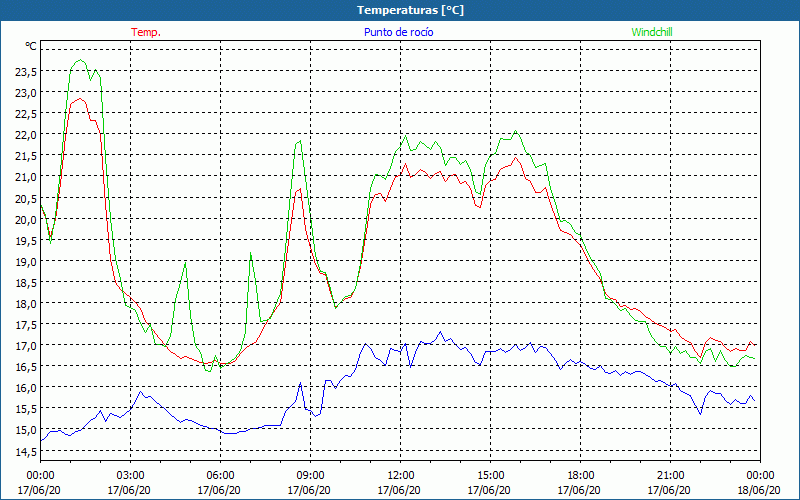Viewport: 800px width, 500px height.
Task: Click the '20,0' y-axis value
Action: [x=26, y=220]
